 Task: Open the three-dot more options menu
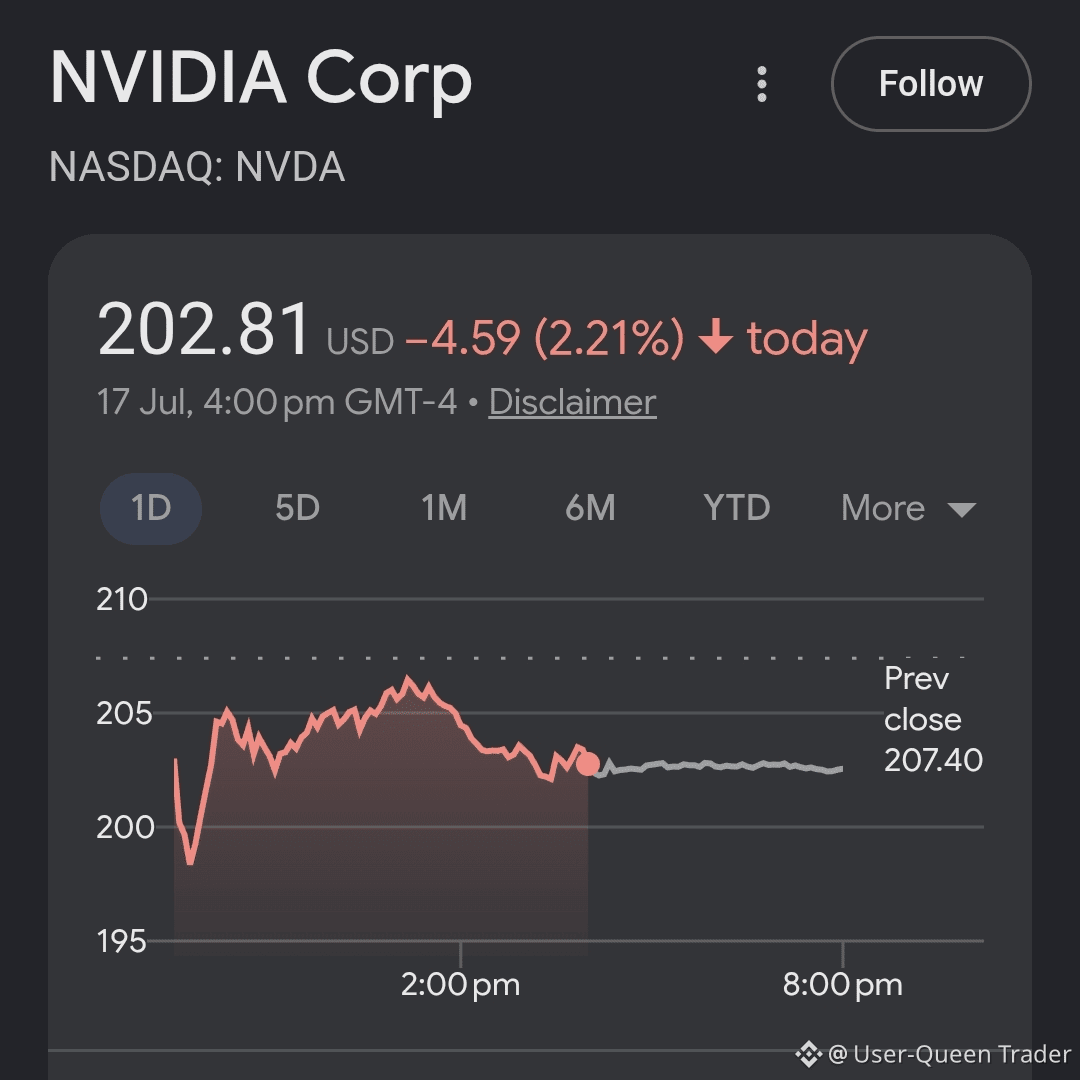pyautogui.click(x=762, y=84)
